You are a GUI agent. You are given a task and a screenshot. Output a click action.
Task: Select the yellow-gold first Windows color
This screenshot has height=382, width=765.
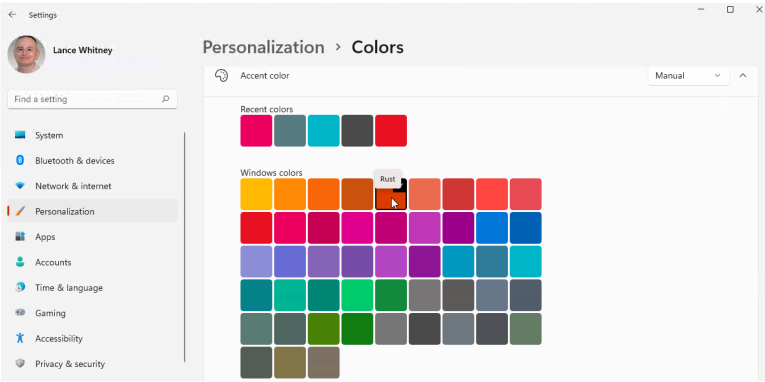256,194
